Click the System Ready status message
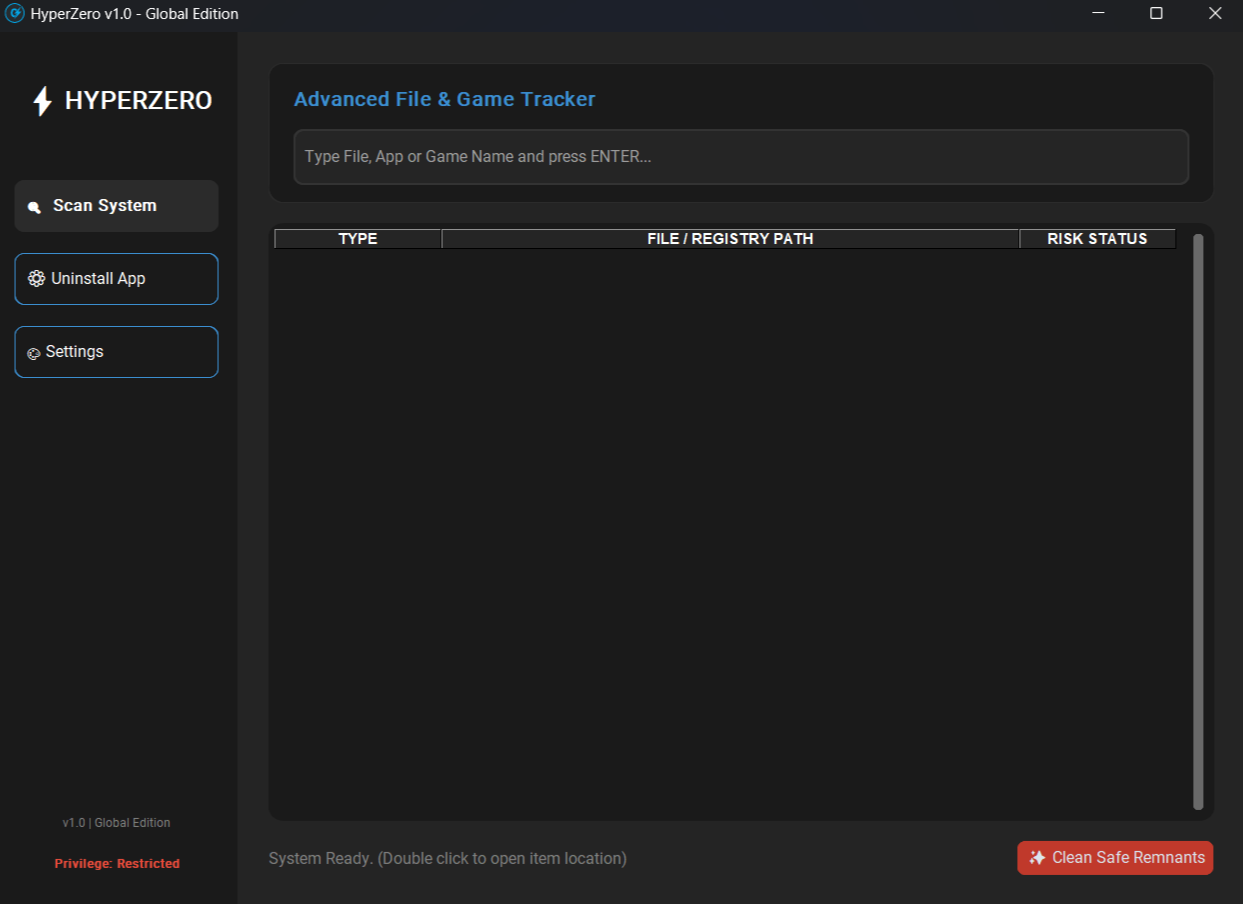The image size is (1243, 904). pyautogui.click(x=447, y=857)
